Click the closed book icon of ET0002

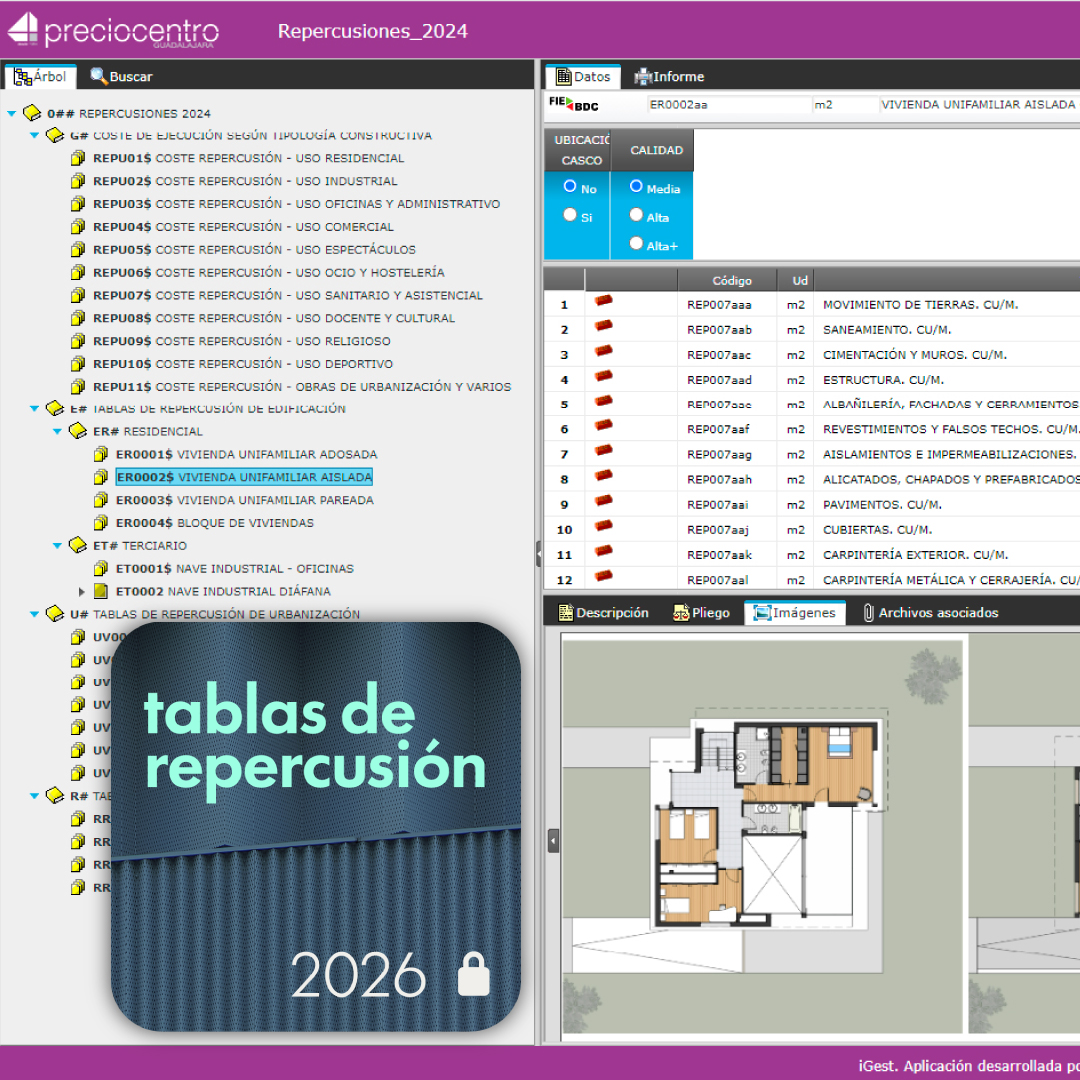pyautogui.click(x=101, y=591)
